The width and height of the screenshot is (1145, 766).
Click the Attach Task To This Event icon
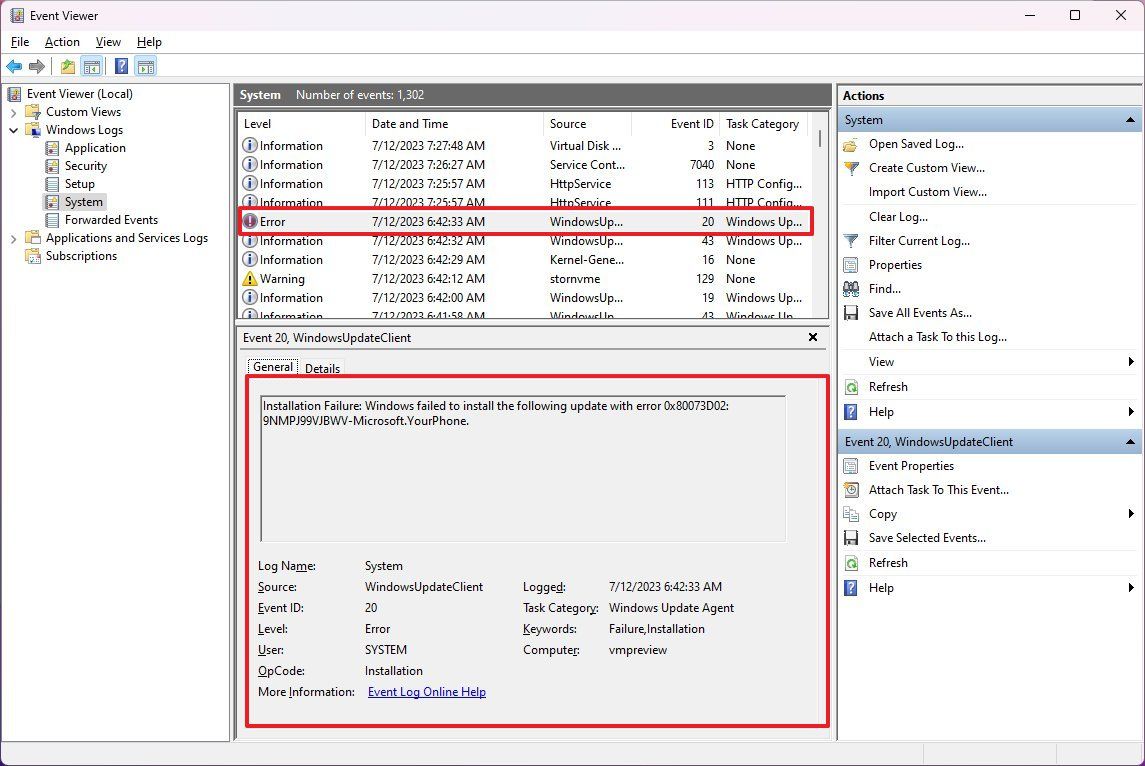(849, 490)
